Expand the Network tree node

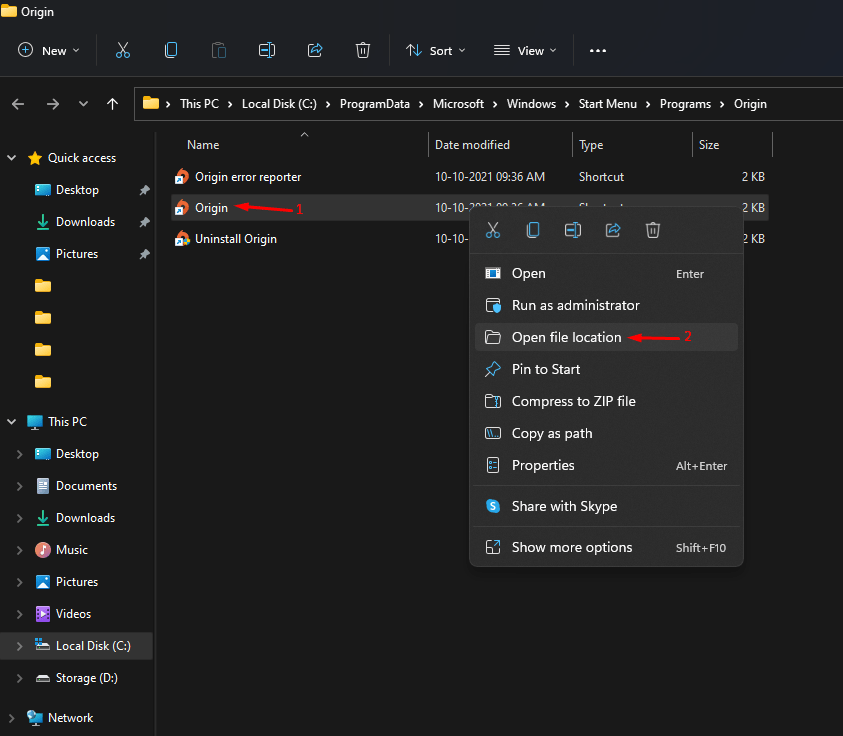12,718
